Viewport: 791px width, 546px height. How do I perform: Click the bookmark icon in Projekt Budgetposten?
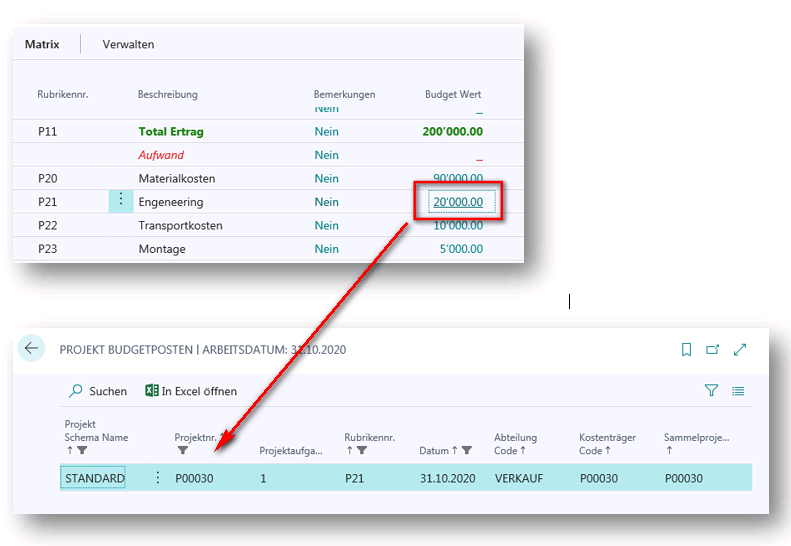pos(686,349)
